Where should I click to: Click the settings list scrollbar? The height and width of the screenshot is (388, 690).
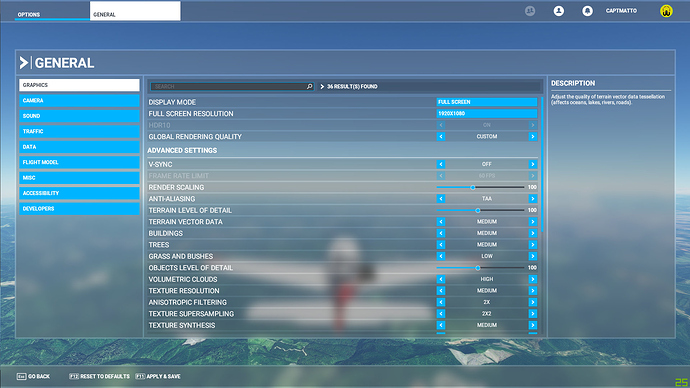click(542, 165)
